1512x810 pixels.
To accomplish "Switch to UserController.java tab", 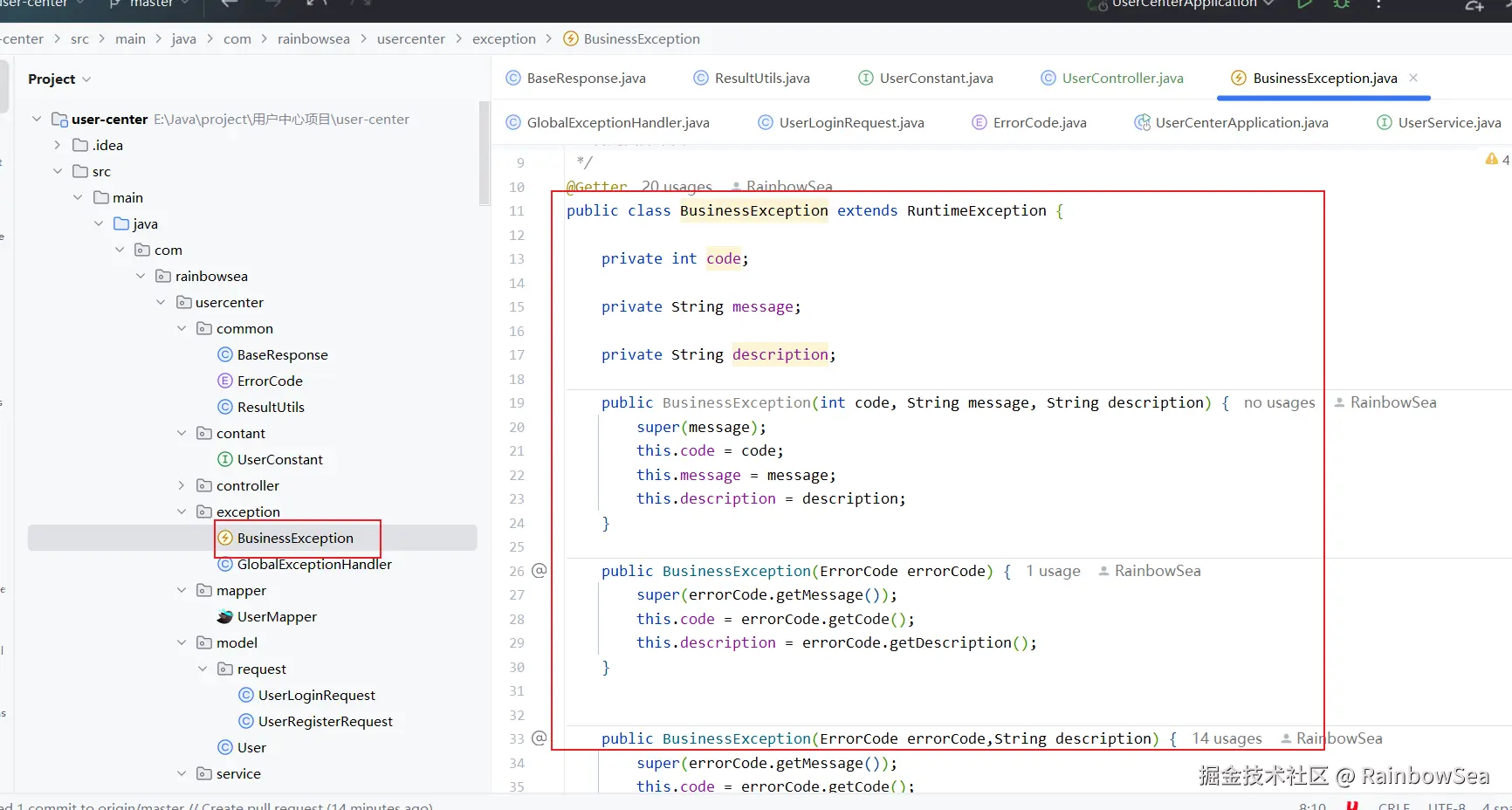I will click(1122, 79).
